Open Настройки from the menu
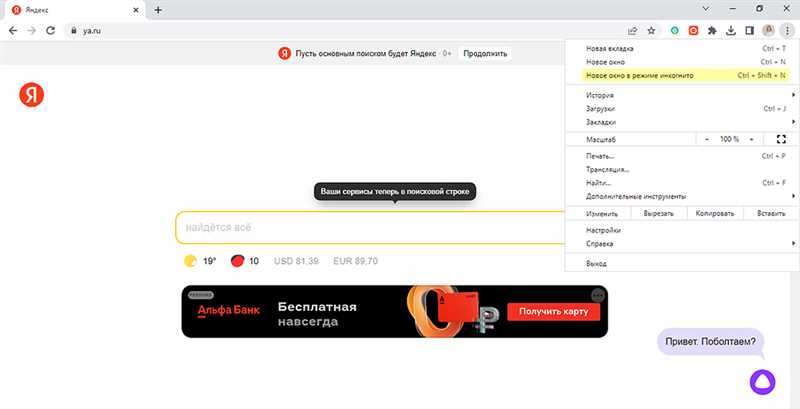Screen dimensions: 800x409 pyautogui.click(x=683, y=230)
